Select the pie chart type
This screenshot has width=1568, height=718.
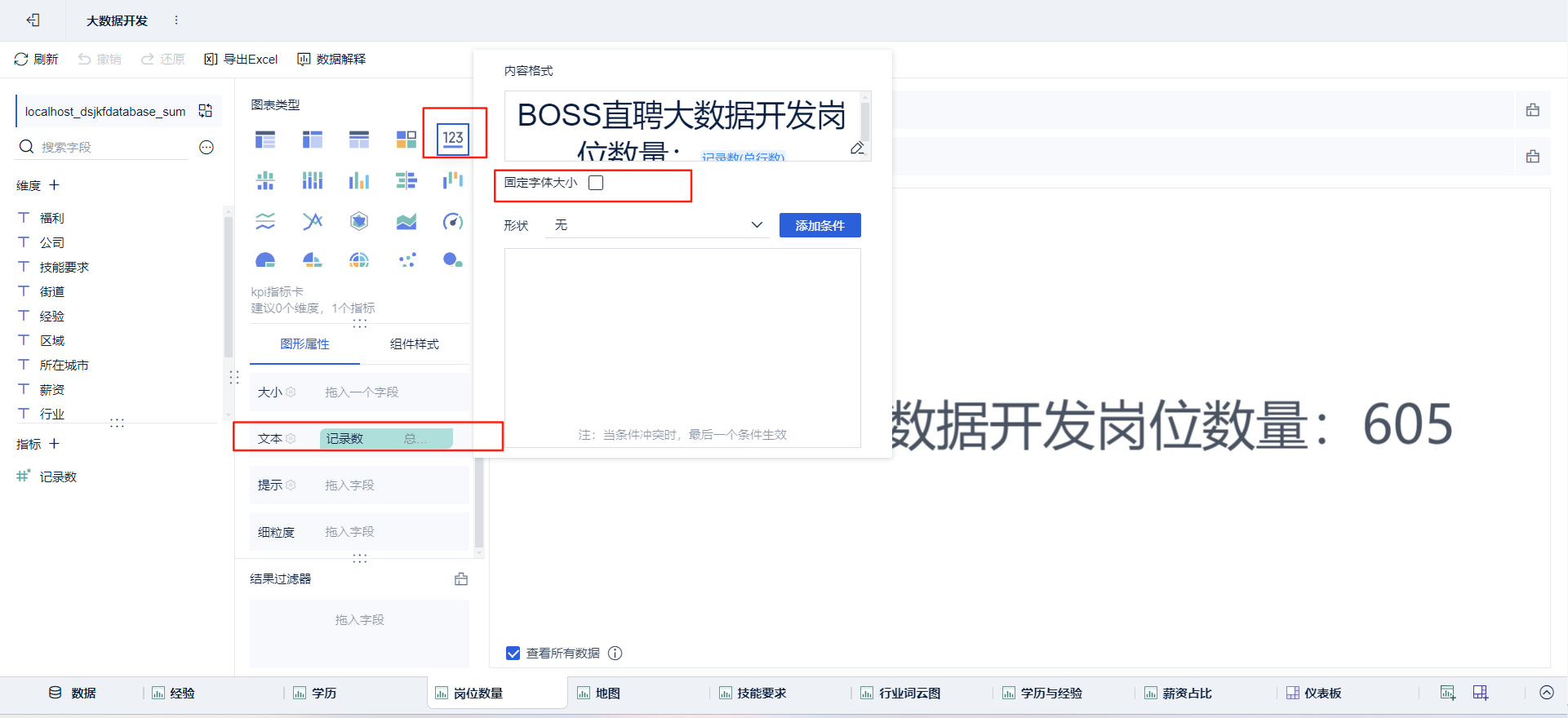pos(265,260)
